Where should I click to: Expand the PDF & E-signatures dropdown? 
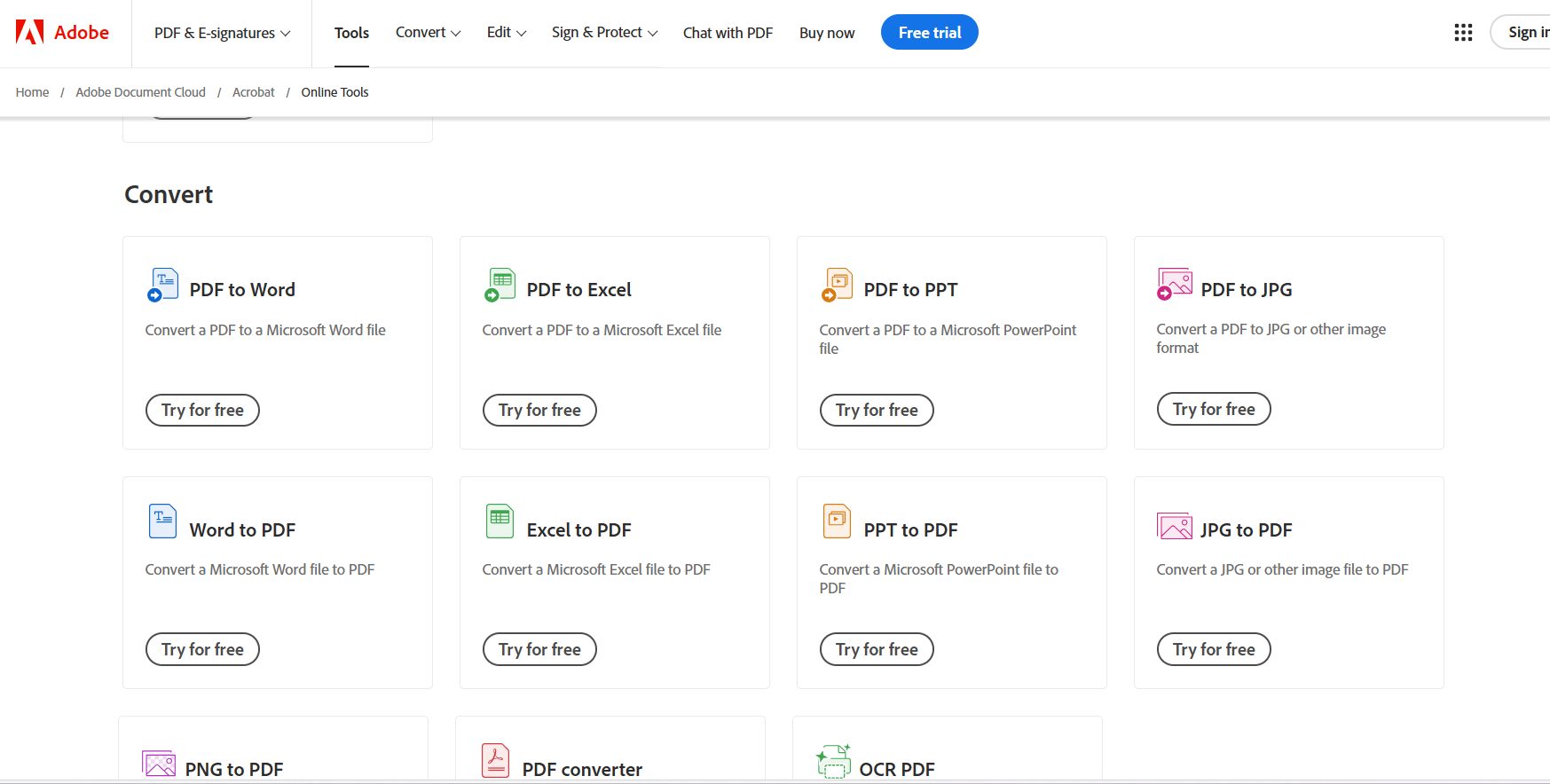pos(222,33)
